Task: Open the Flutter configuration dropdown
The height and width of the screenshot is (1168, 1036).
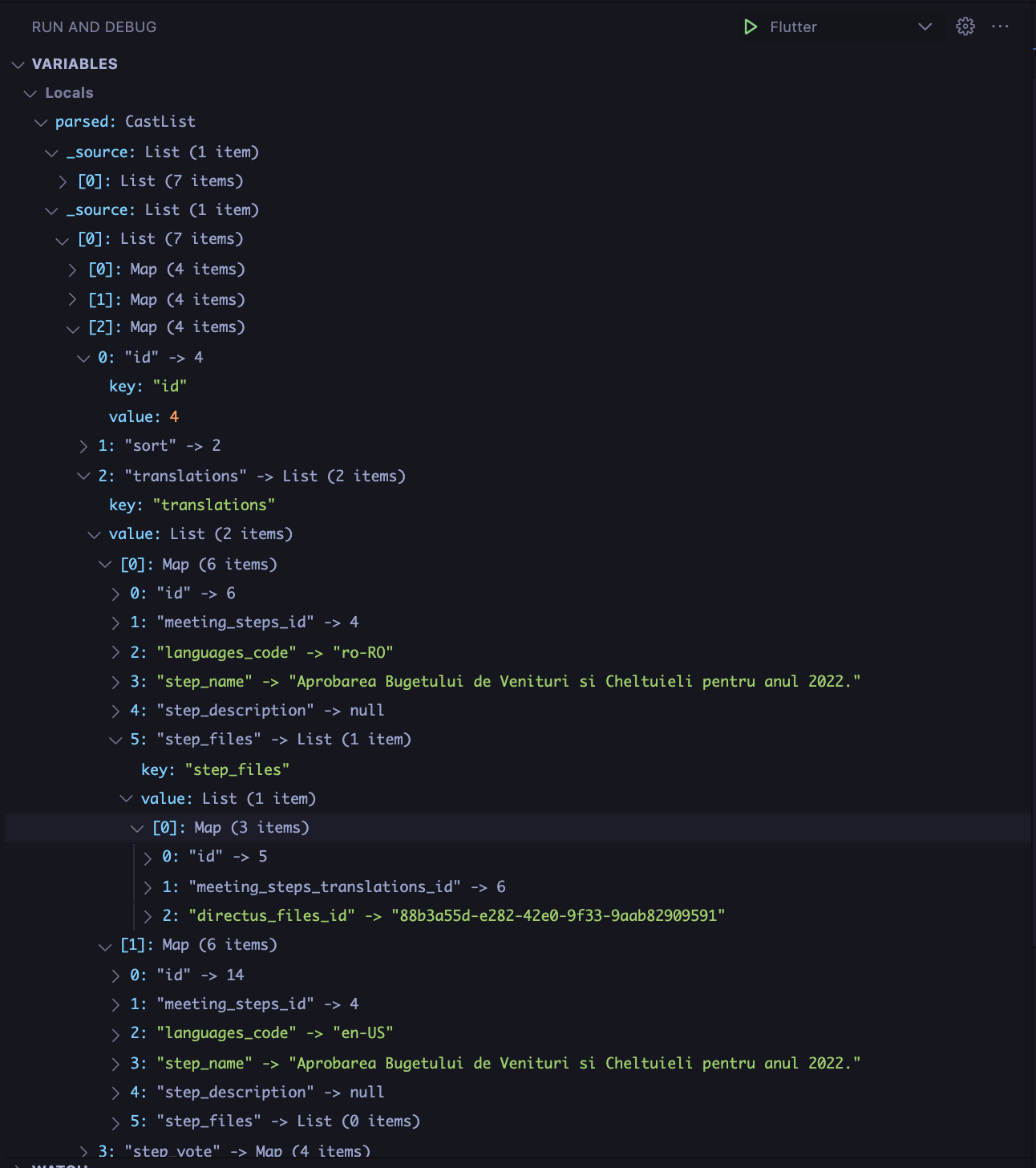Action: [925, 26]
